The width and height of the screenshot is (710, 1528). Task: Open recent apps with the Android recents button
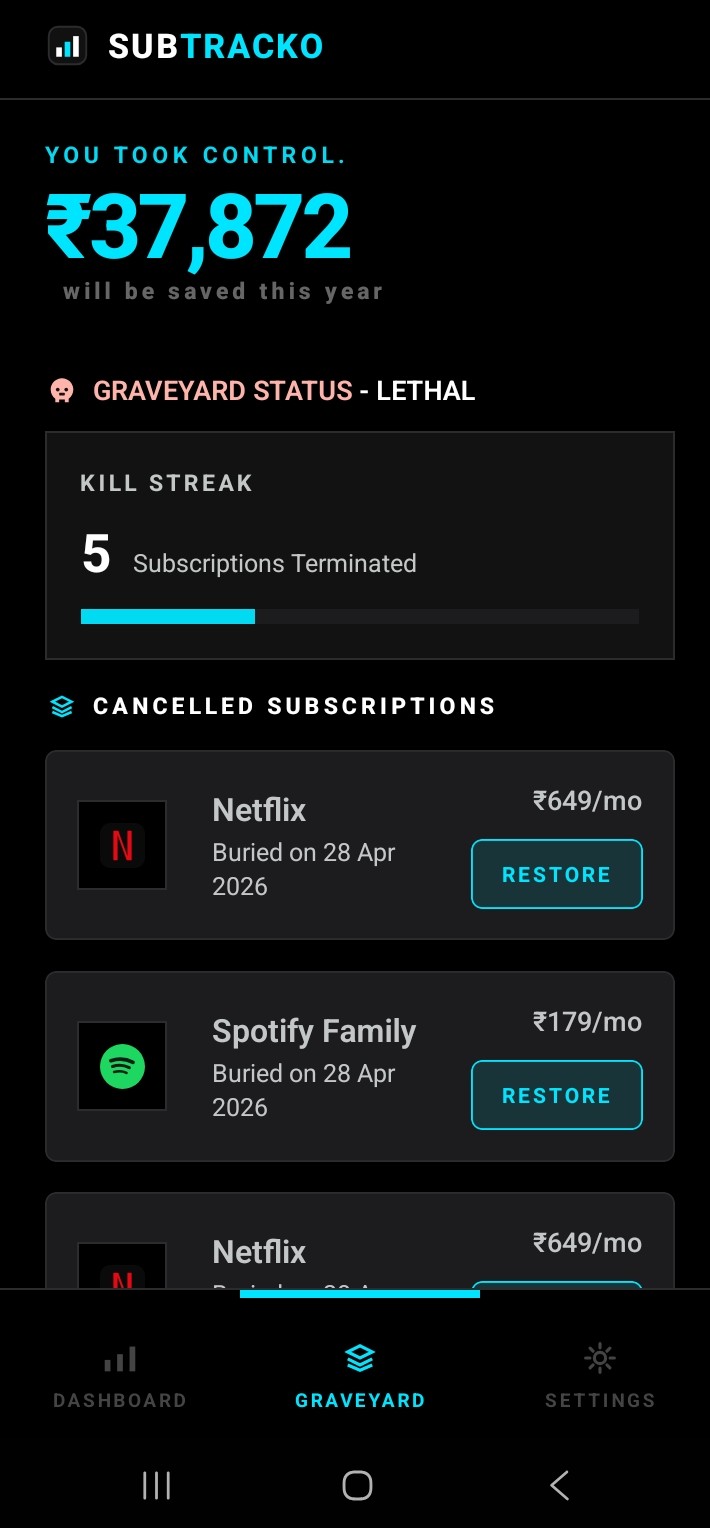click(156, 1486)
